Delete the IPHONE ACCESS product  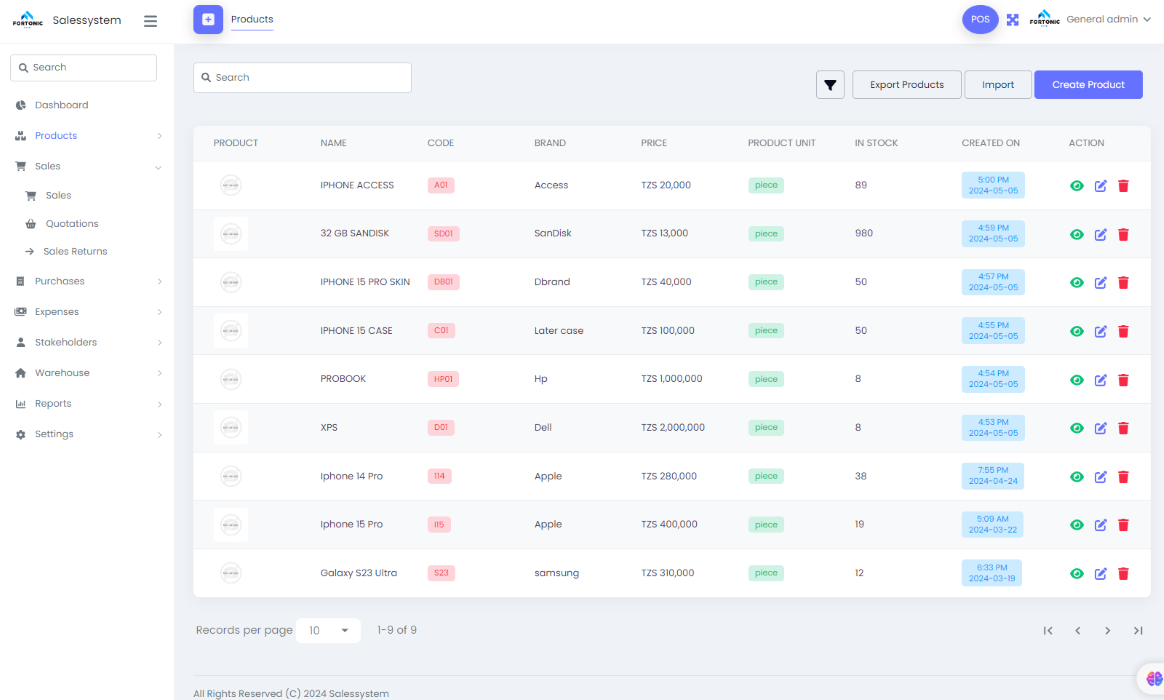(x=1123, y=186)
